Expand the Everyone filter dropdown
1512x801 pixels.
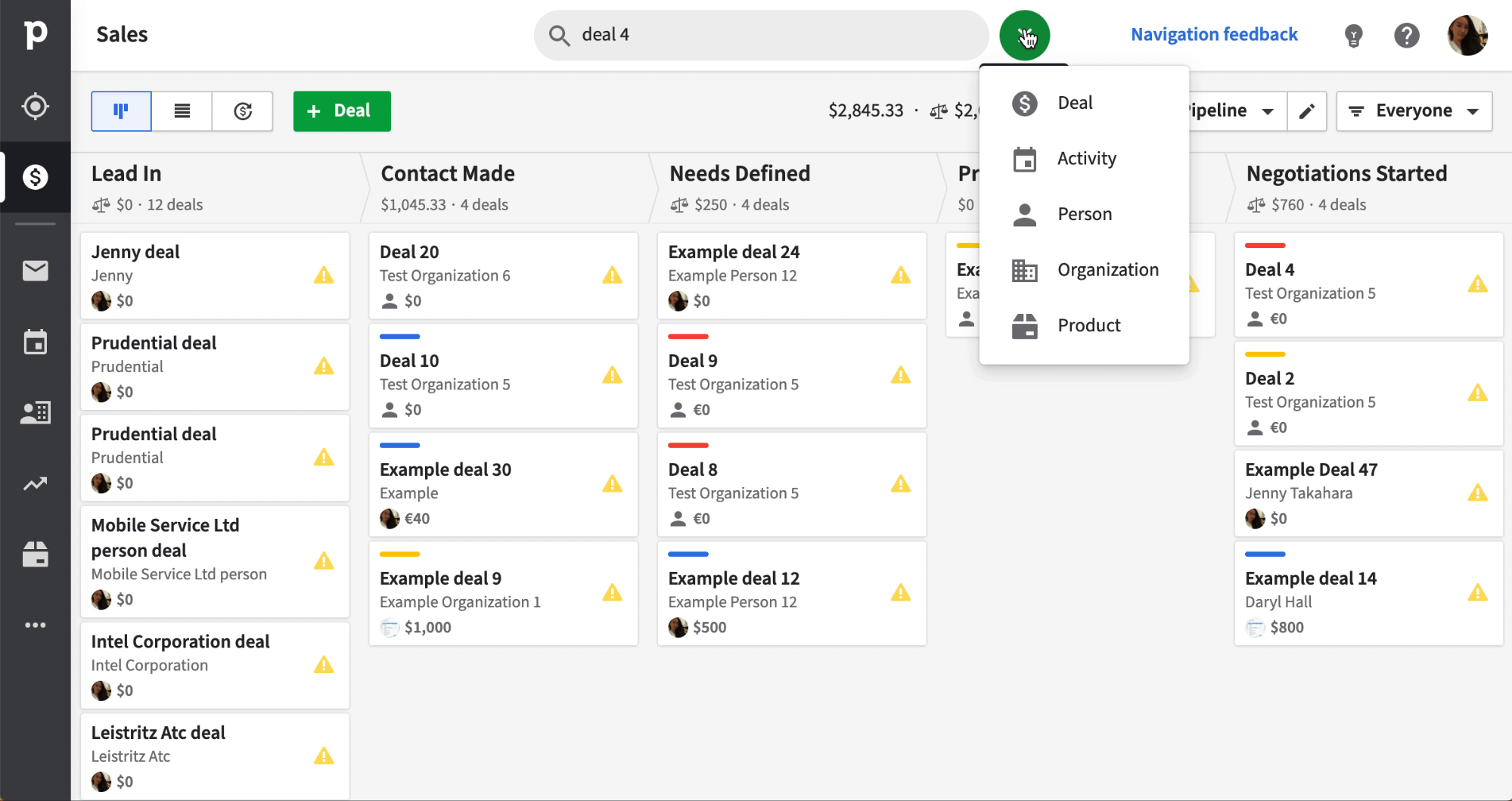tap(1414, 111)
